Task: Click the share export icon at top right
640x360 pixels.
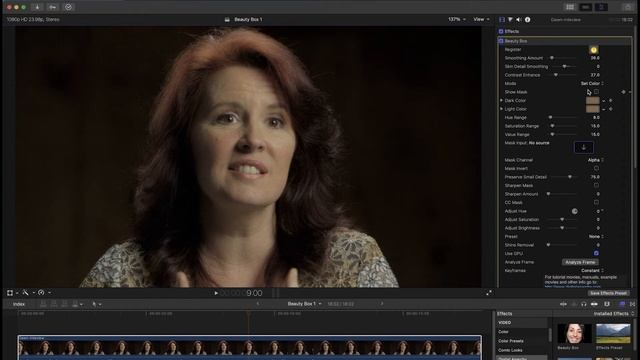Action: [628, 7]
